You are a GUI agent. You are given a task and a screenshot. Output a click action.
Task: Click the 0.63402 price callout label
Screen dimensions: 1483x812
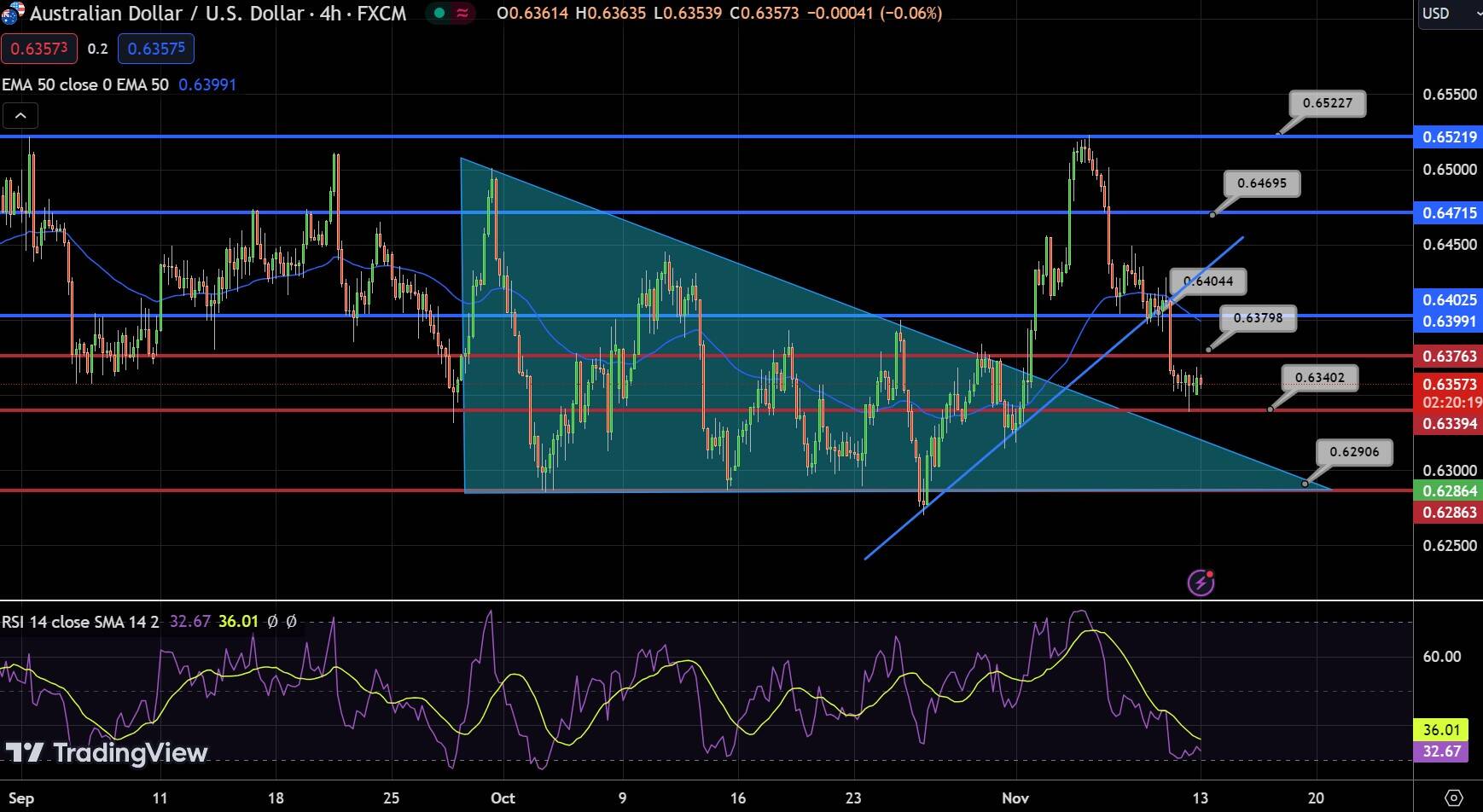[x=1319, y=378]
